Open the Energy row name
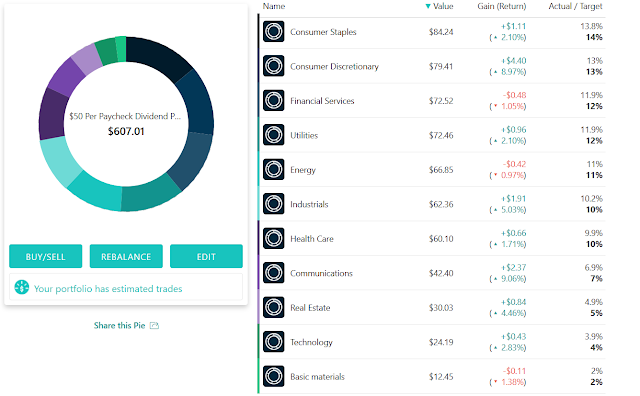This screenshot has width=640, height=396. coord(303,170)
